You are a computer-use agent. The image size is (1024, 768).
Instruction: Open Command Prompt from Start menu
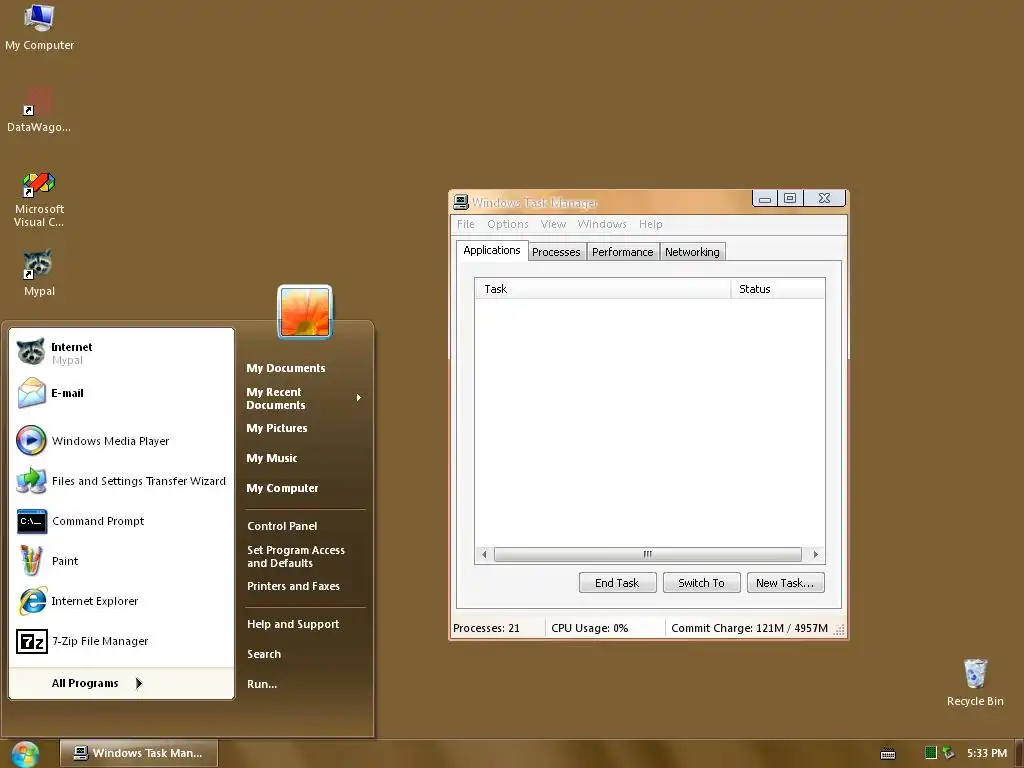pos(121,521)
